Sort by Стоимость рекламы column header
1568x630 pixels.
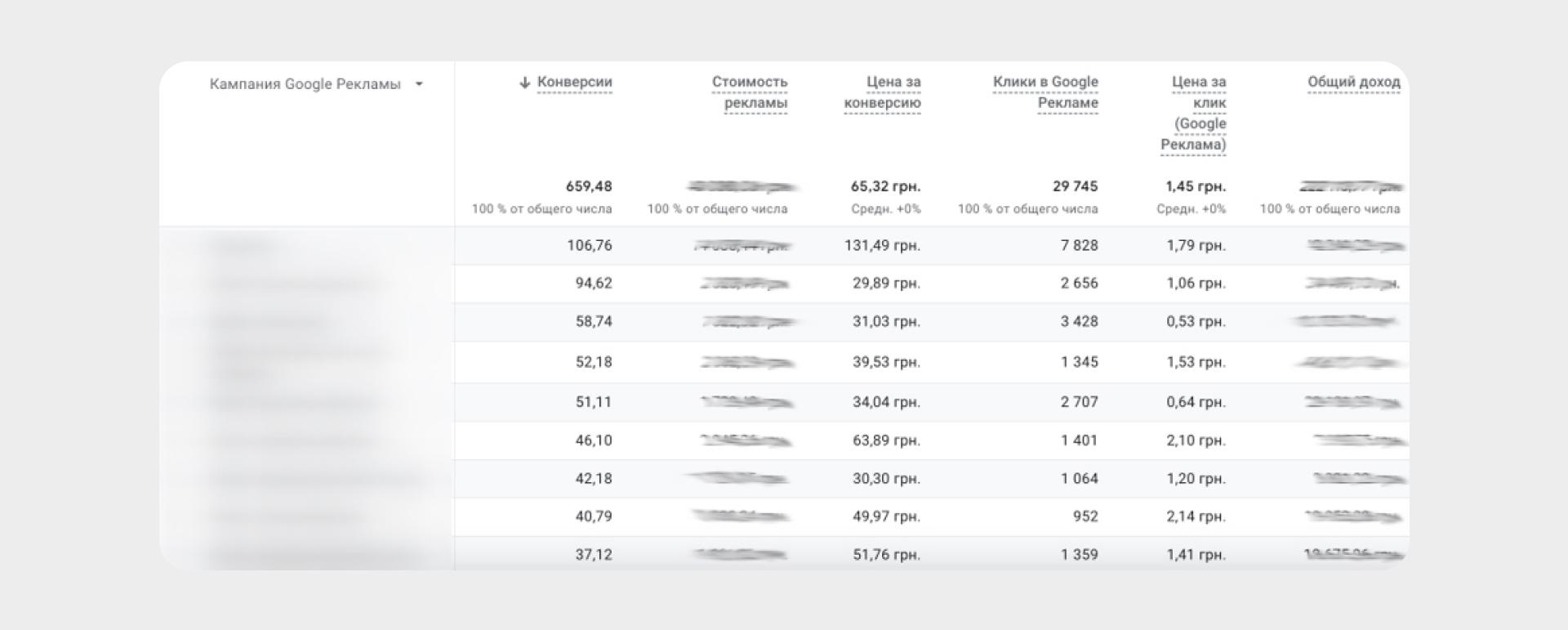pos(750,92)
